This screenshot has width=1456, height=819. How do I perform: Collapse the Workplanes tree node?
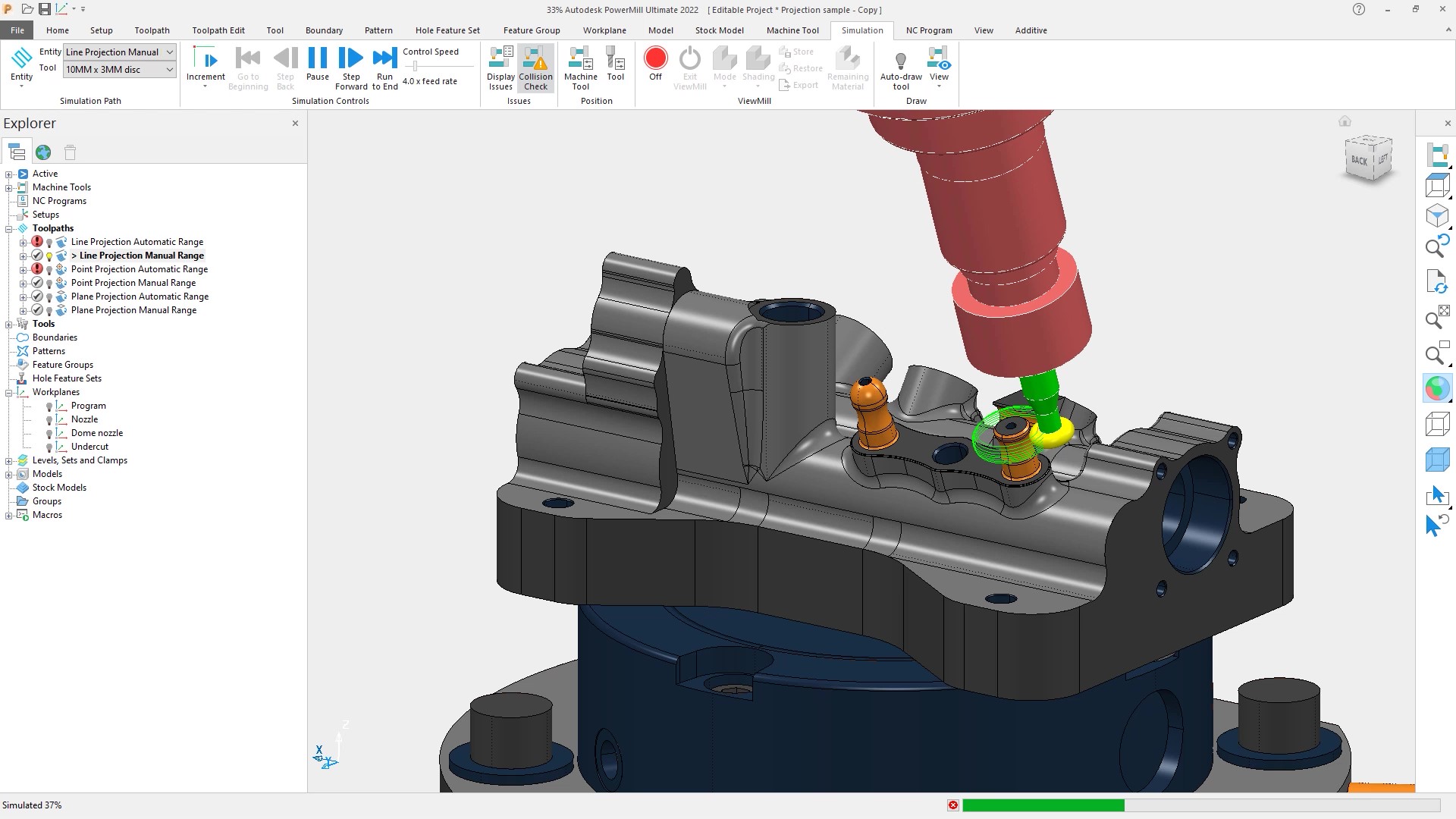(9, 392)
